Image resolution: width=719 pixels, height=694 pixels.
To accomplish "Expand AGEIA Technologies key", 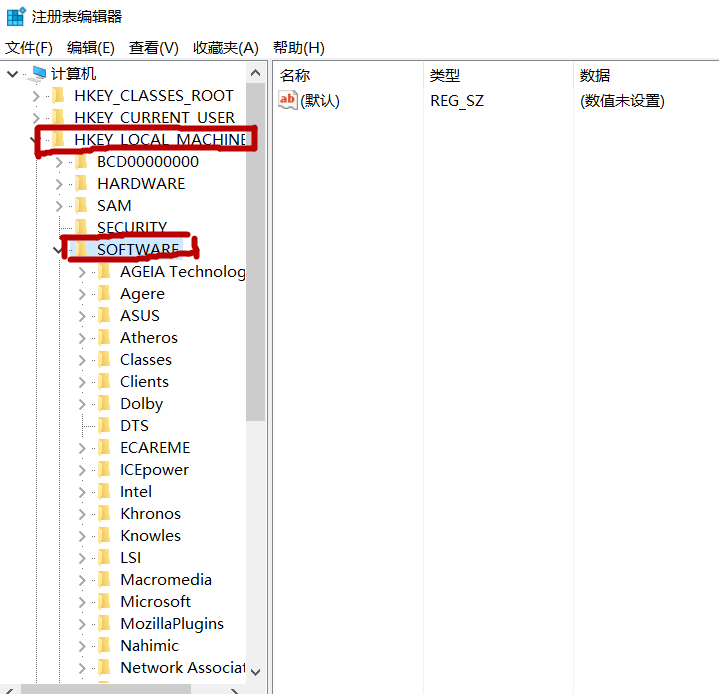I will click(x=82, y=272).
